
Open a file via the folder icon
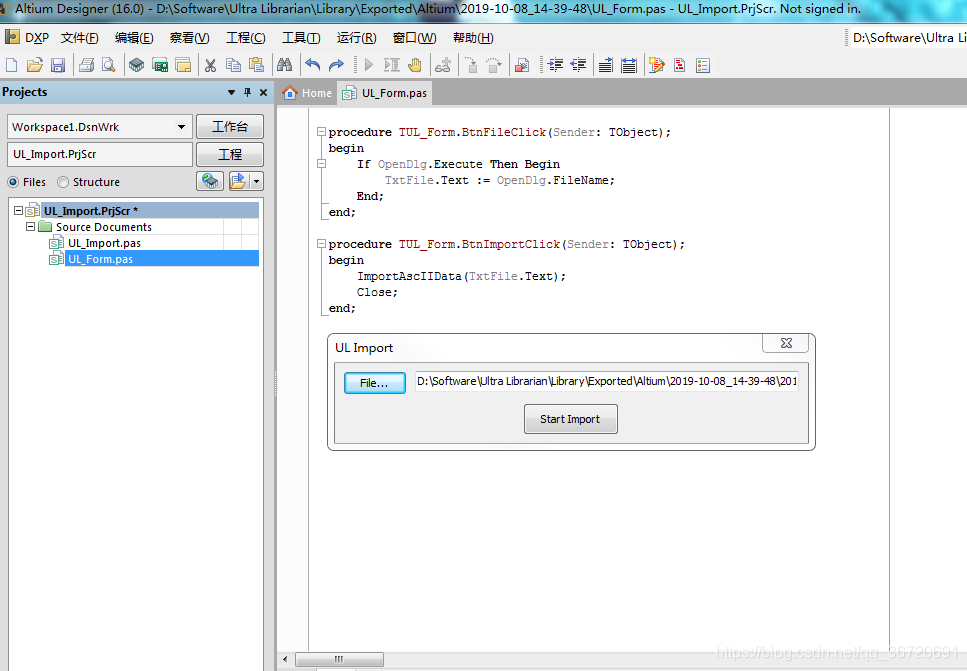[x=35, y=65]
